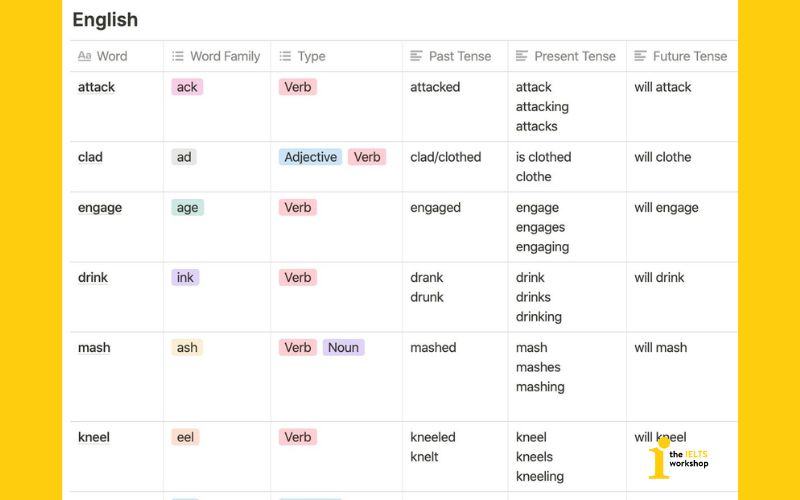Click the text icon beside Present Tense
800x500 pixels.
pyautogui.click(x=522, y=57)
